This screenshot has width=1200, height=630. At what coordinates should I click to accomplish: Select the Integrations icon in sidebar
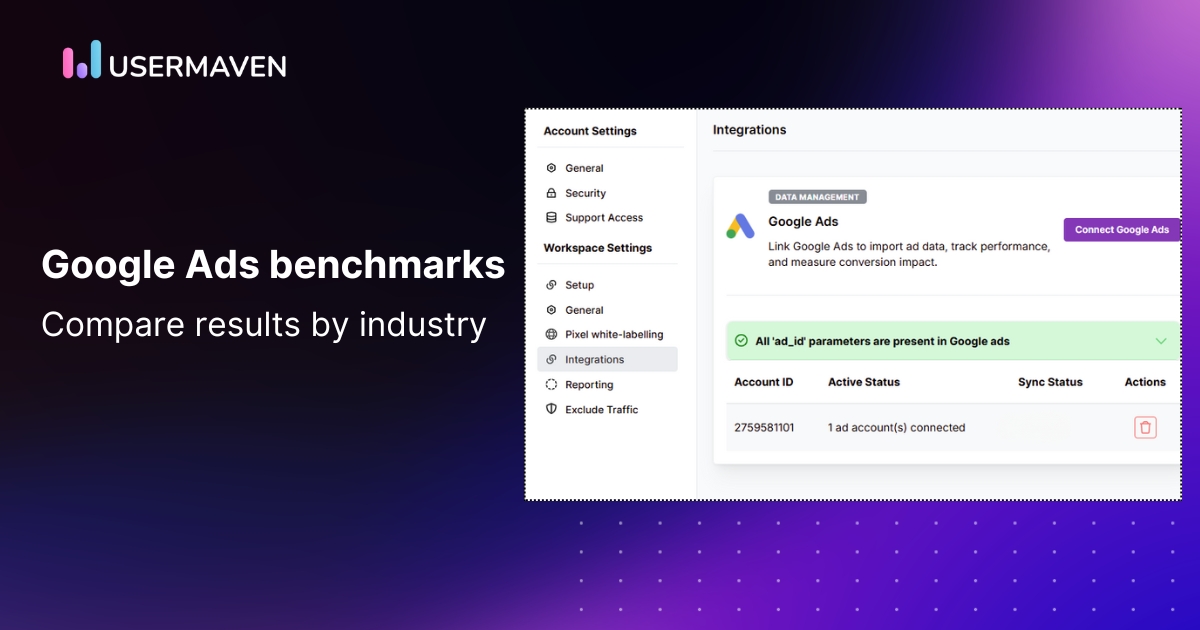(x=551, y=359)
